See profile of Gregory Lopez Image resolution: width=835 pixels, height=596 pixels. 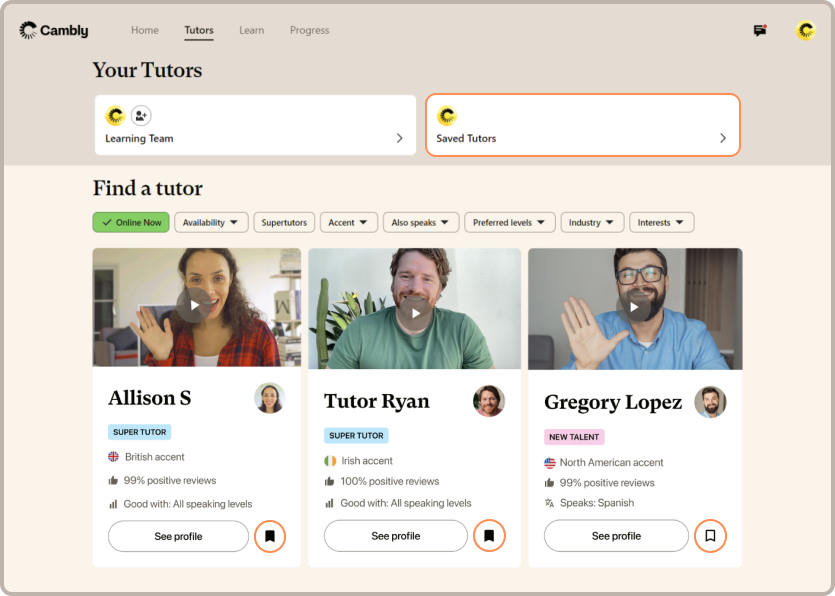615,536
